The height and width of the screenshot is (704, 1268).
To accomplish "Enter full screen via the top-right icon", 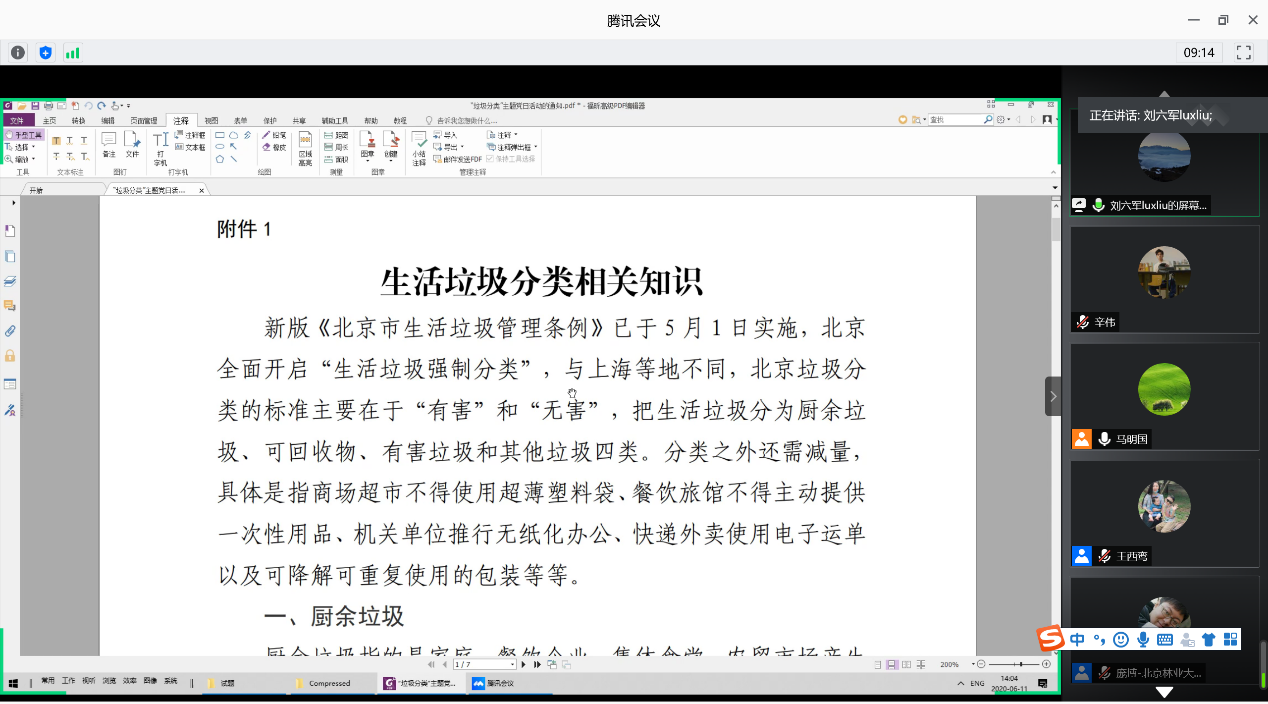I will pyautogui.click(x=1244, y=52).
